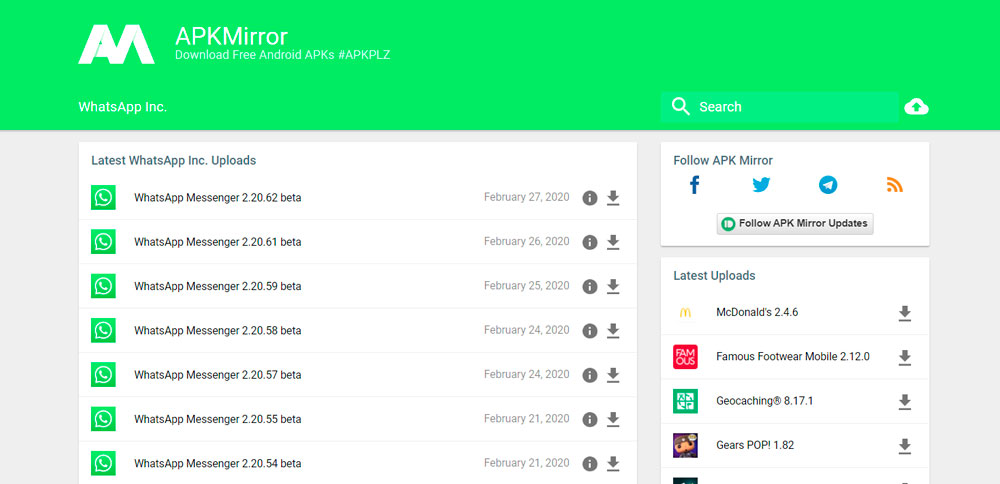Show info for WhatsApp Messenger 2.20.54 beta
Image resolution: width=1000 pixels, height=484 pixels.
(590, 463)
